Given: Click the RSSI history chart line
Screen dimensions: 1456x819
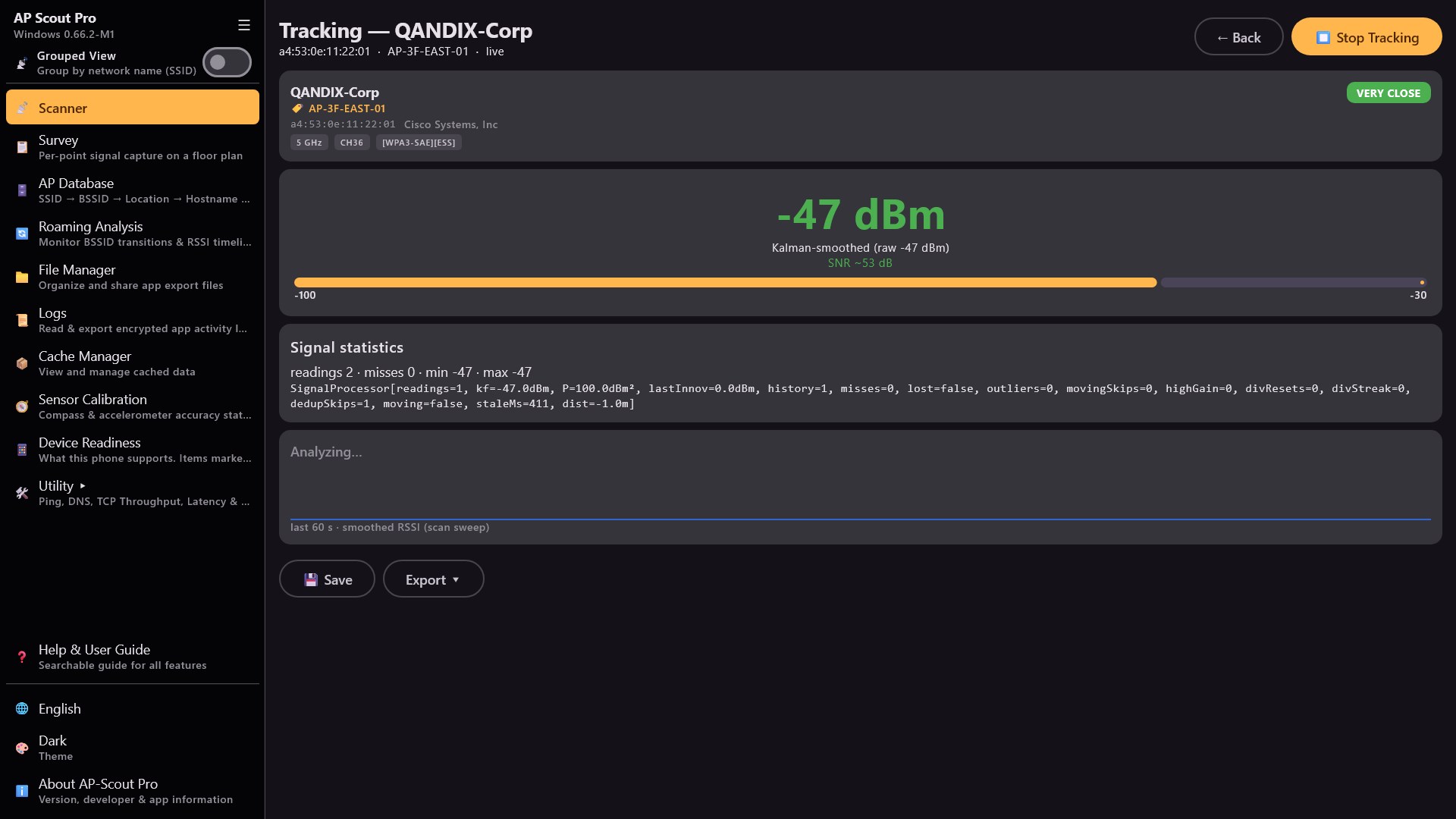Looking at the screenshot, I should (860, 519).
